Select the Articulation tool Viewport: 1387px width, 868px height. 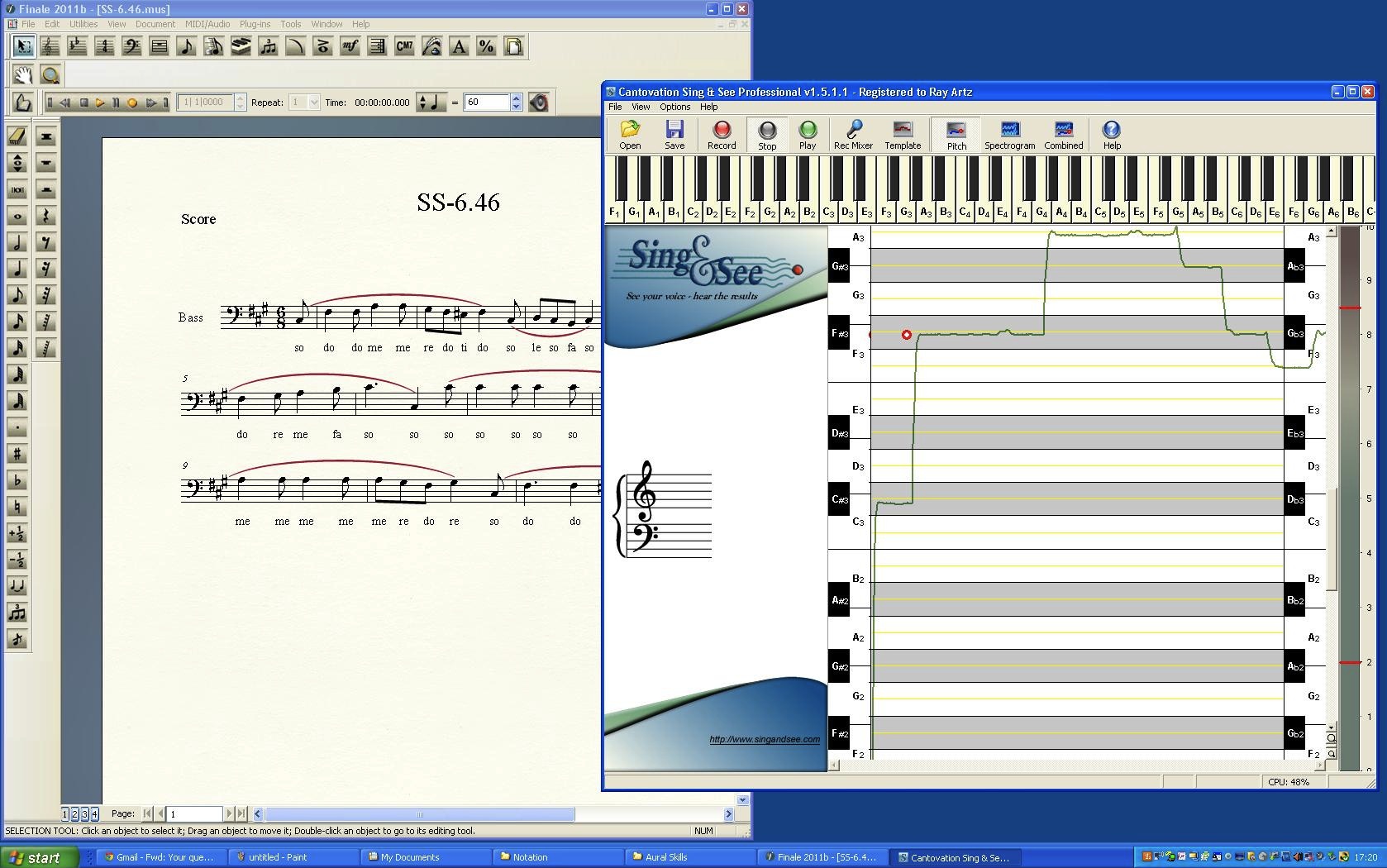click(x=322, y=47)
